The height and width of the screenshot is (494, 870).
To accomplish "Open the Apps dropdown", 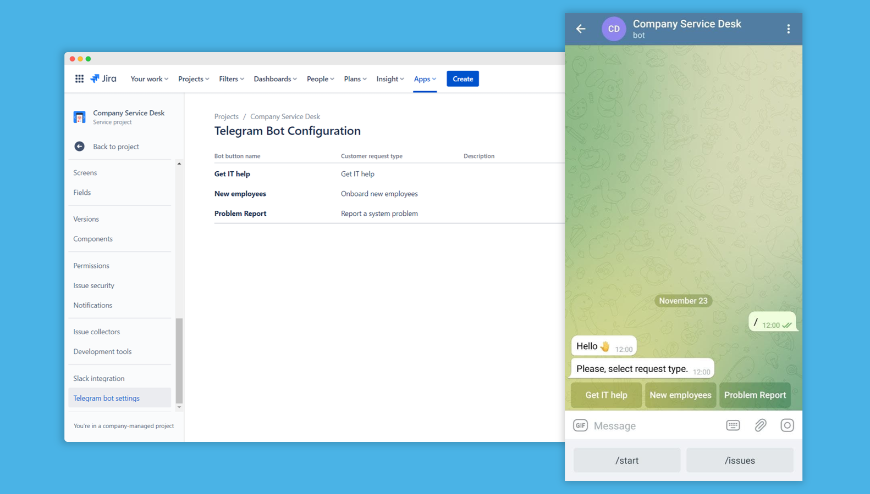I will pos(425,79).
